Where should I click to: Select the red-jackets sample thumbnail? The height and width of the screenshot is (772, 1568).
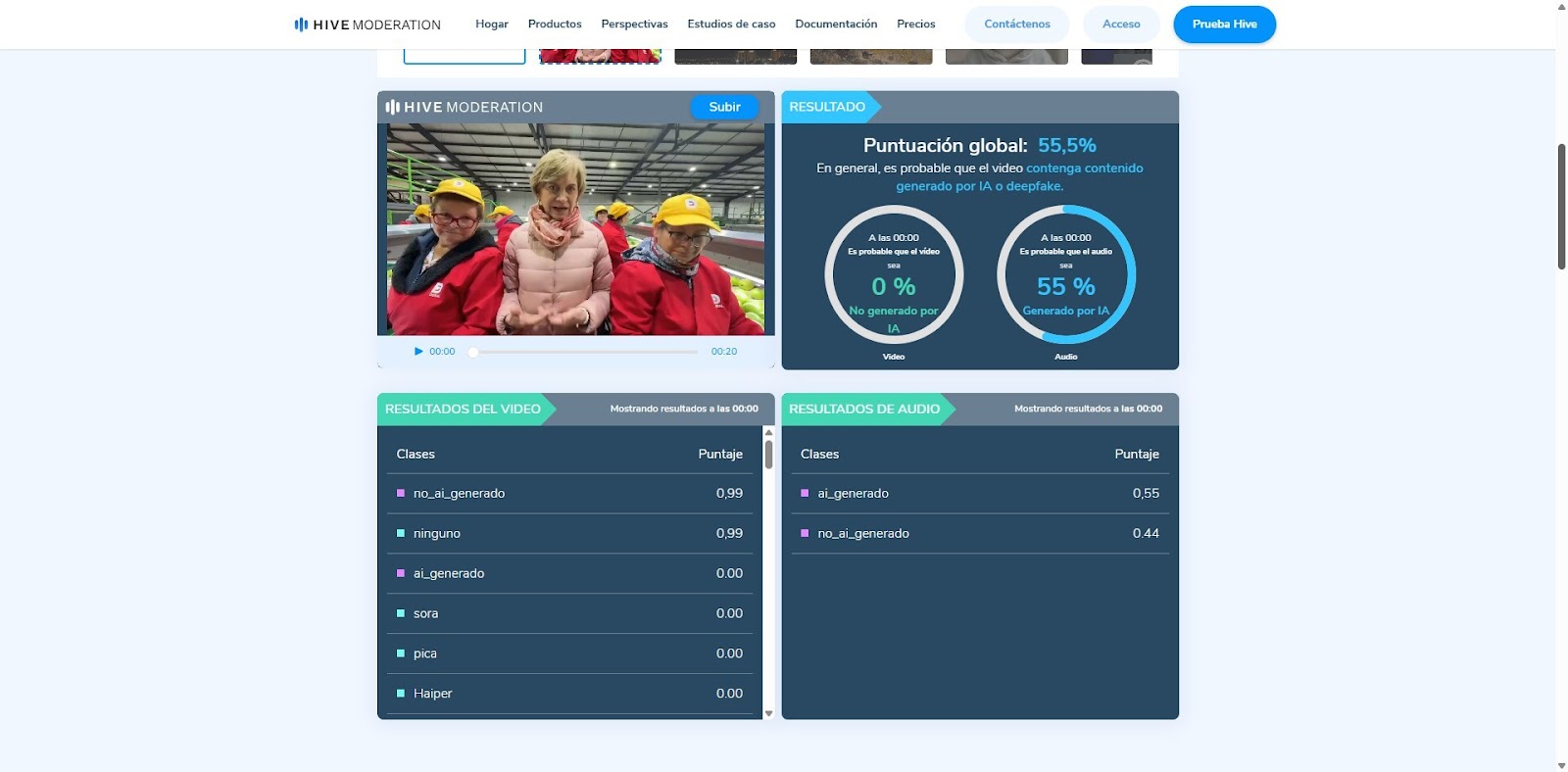point(600,56)
